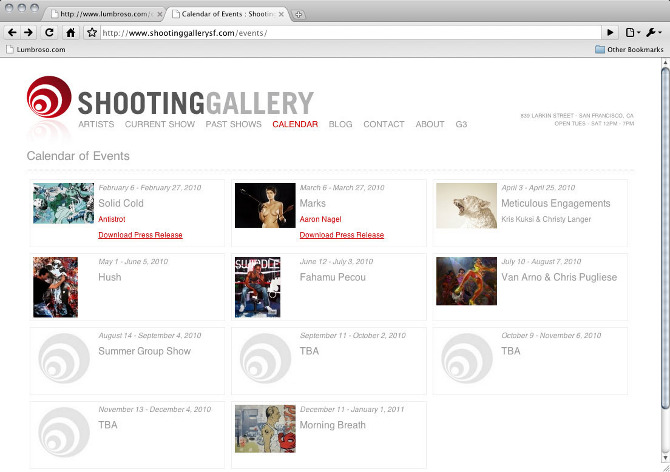Click the Aaron Nagel artist link
The width and height of the screenshot is (670, 472).
pyautogui.click(x=320, y=219)
